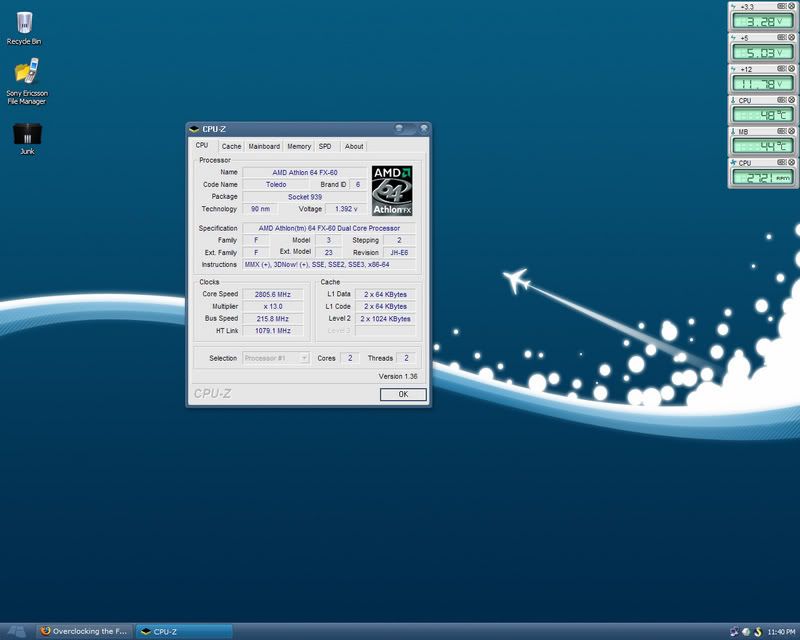The width and height of the screenshot is (800, 640).
Task: Click the Voltage value '1.392 v'
Action: tap(346, 209)
